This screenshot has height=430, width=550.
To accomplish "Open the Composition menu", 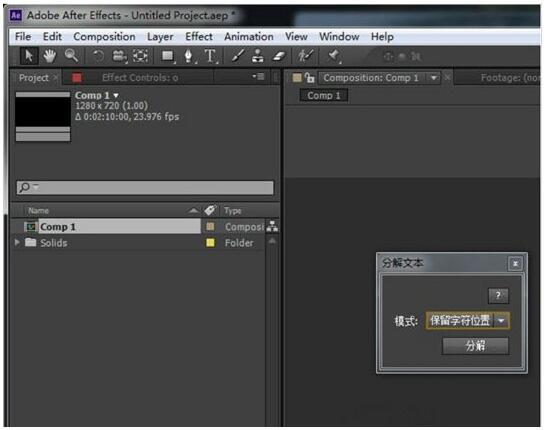I will pos(104,36).
